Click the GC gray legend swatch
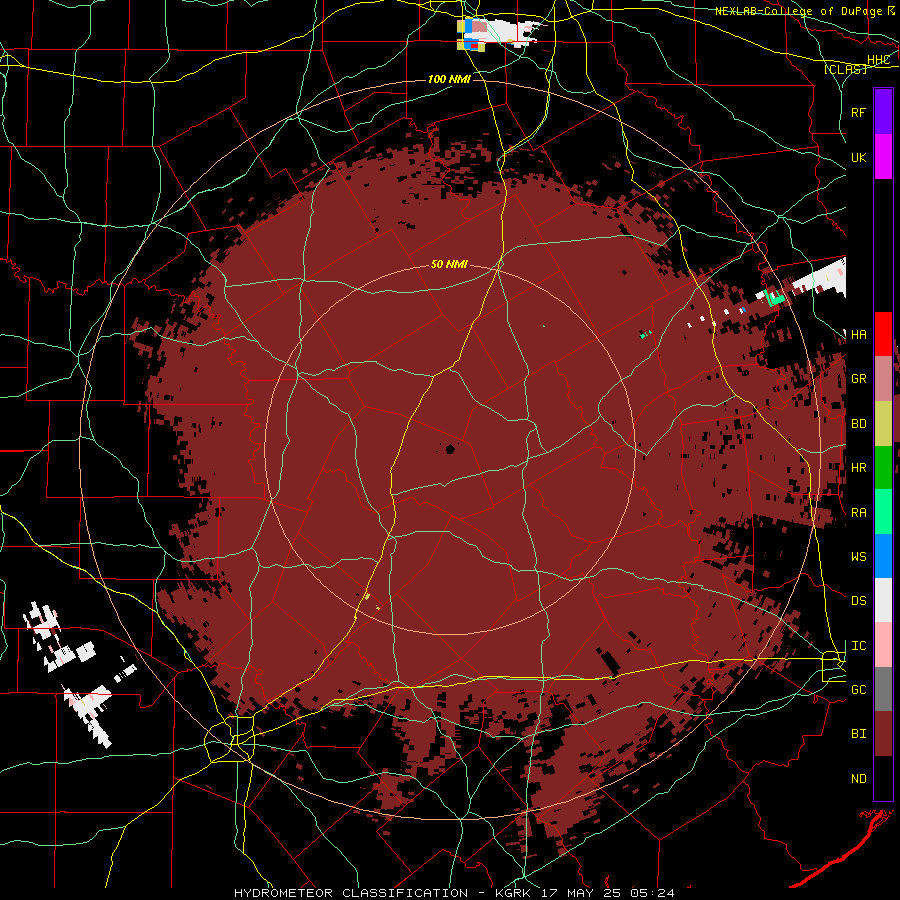The height and width of the screenshot is (900, 900). pos(883,689)
